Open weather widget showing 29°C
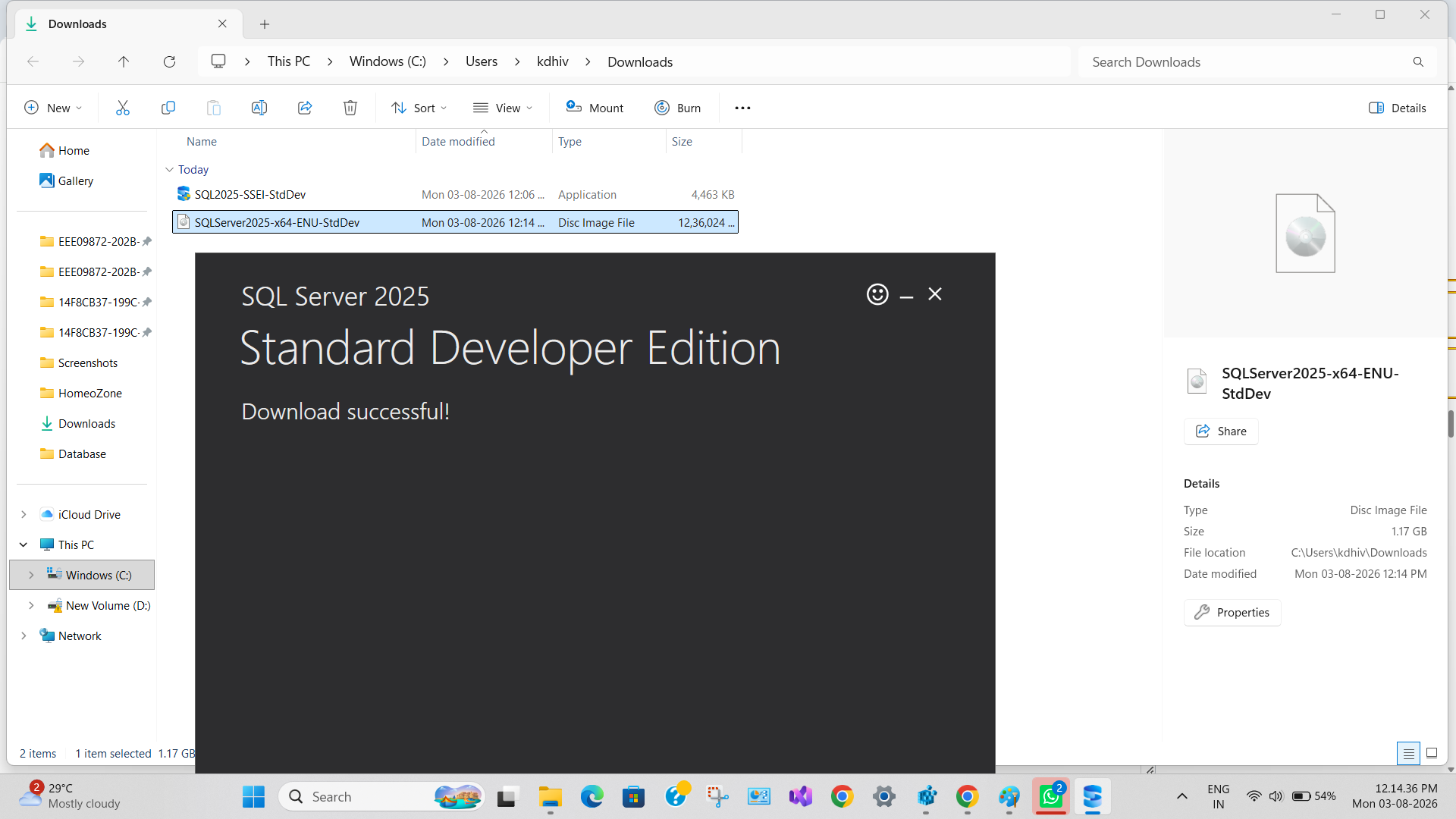Viewport: 1456px width, 819px height. (x=70, y=796)
